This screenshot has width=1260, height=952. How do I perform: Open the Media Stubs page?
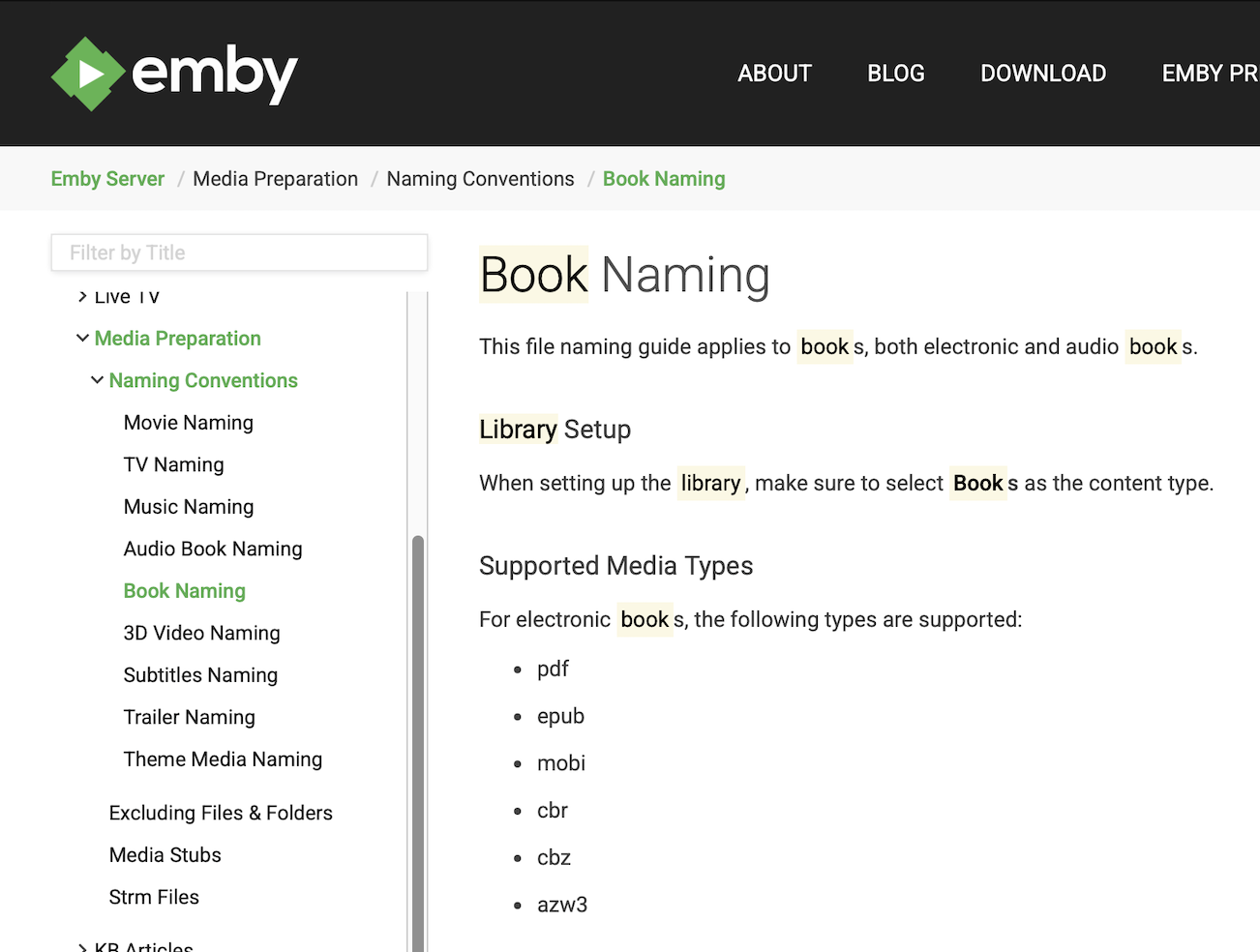coord(165,855)
